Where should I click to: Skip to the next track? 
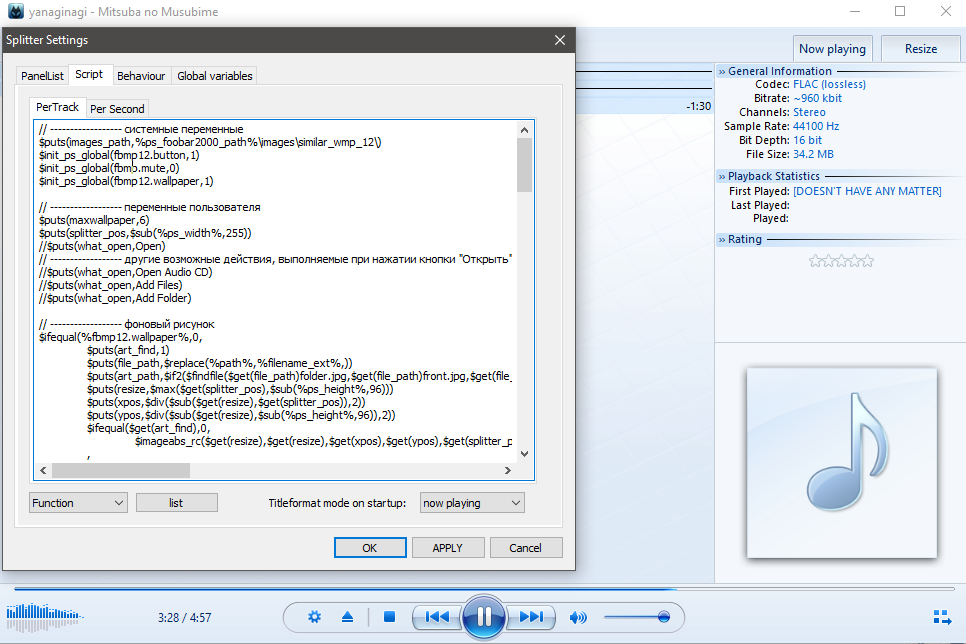click(x=532, y=617)
